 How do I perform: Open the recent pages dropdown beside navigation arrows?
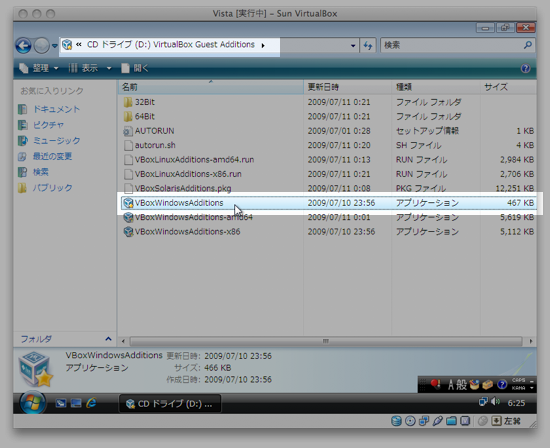[54, 46]
